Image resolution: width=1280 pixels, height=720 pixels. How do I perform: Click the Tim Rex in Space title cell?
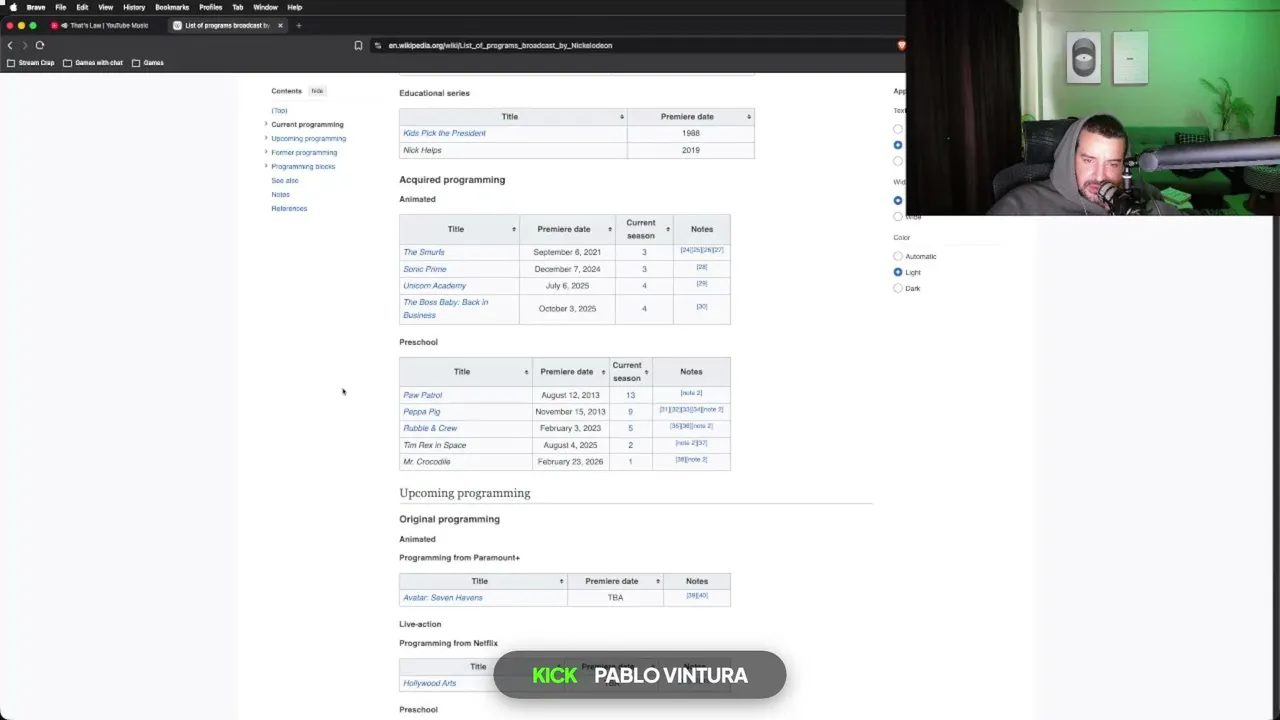point(466,445)
